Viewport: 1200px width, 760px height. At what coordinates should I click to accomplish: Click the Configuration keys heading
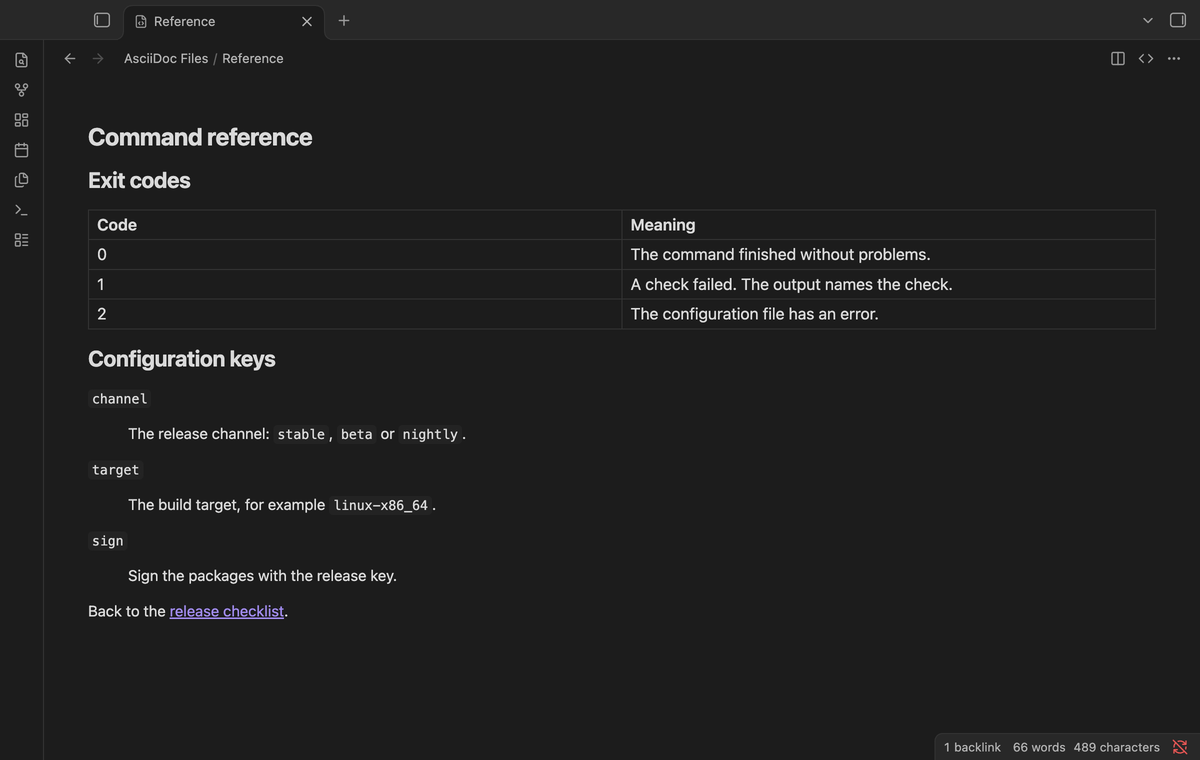(x=182, y=358)
